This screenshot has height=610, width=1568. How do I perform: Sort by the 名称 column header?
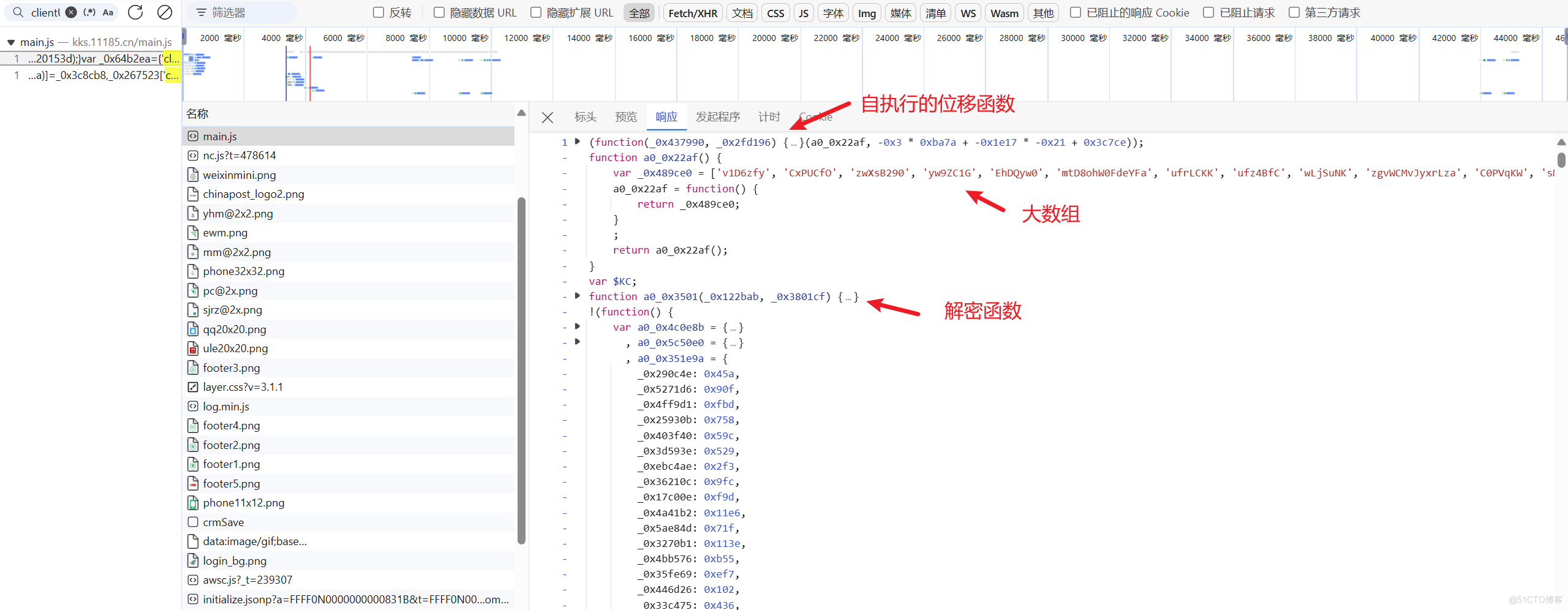(x=197, y=114)
